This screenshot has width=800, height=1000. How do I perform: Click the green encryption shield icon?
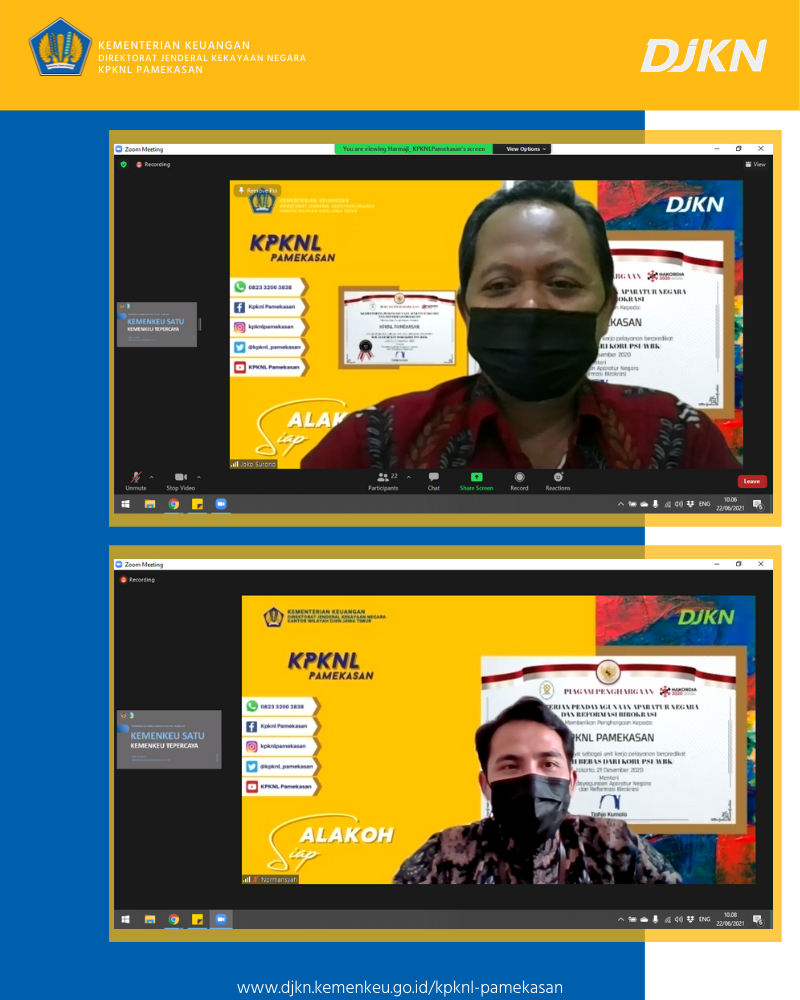[124, 164]
